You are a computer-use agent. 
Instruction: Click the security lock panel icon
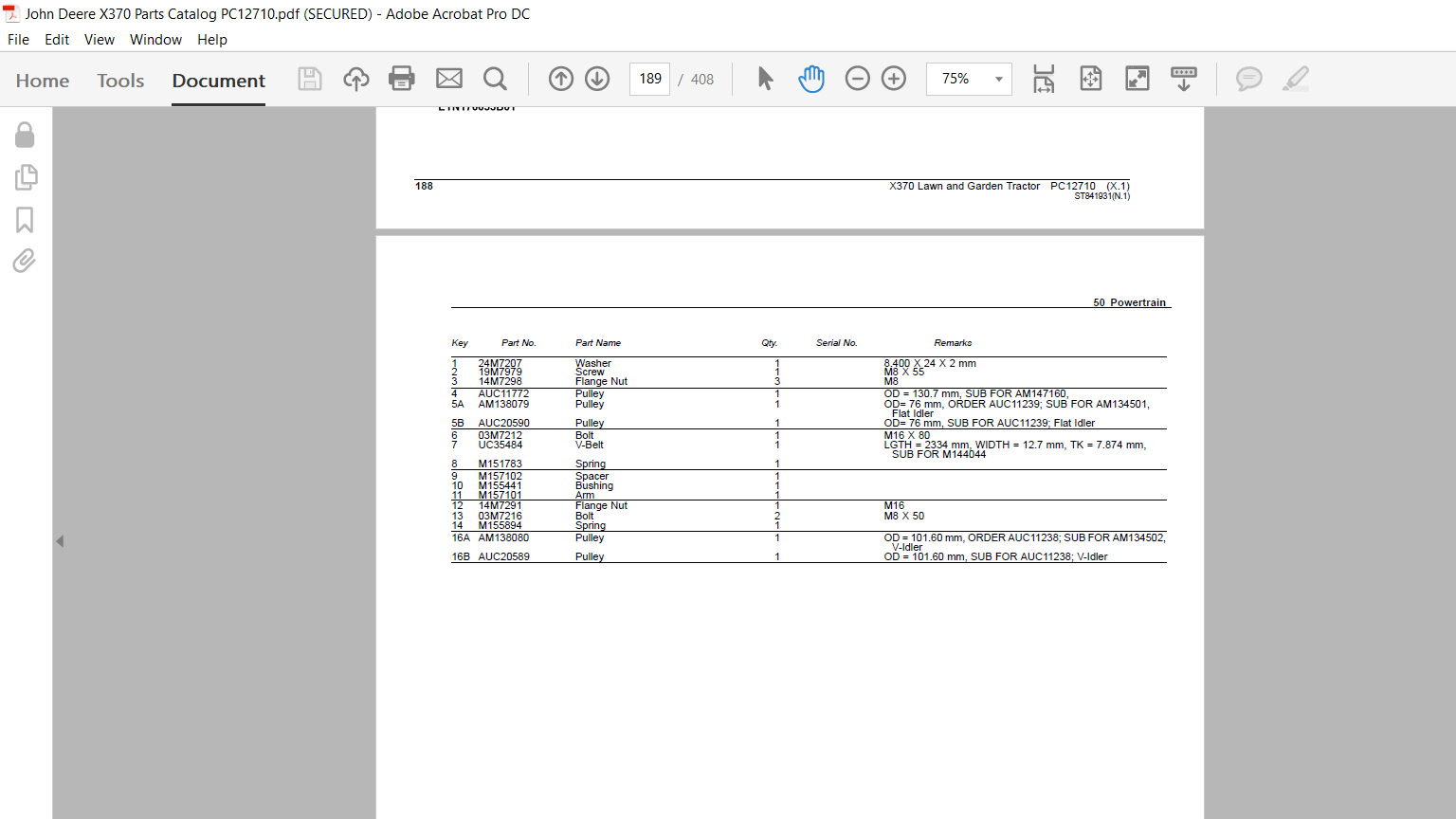point(25,135)
